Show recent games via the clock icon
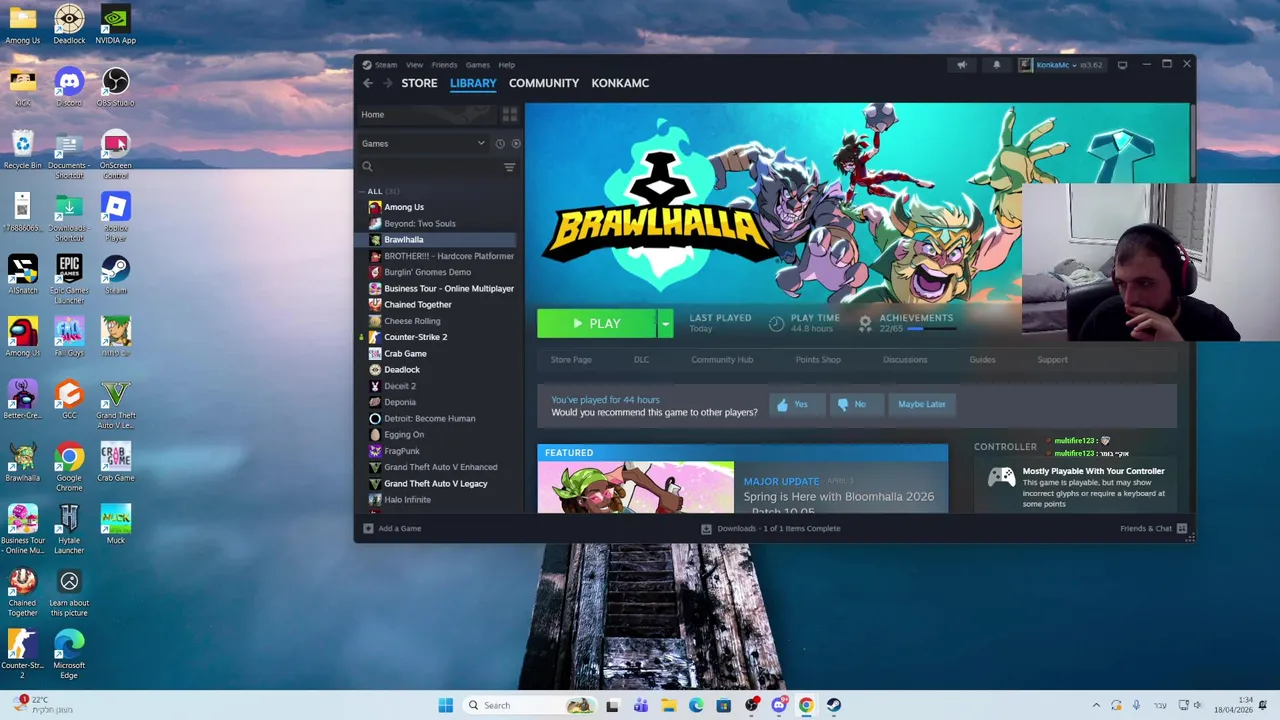 pyautogui.click(x=500, y=143)
